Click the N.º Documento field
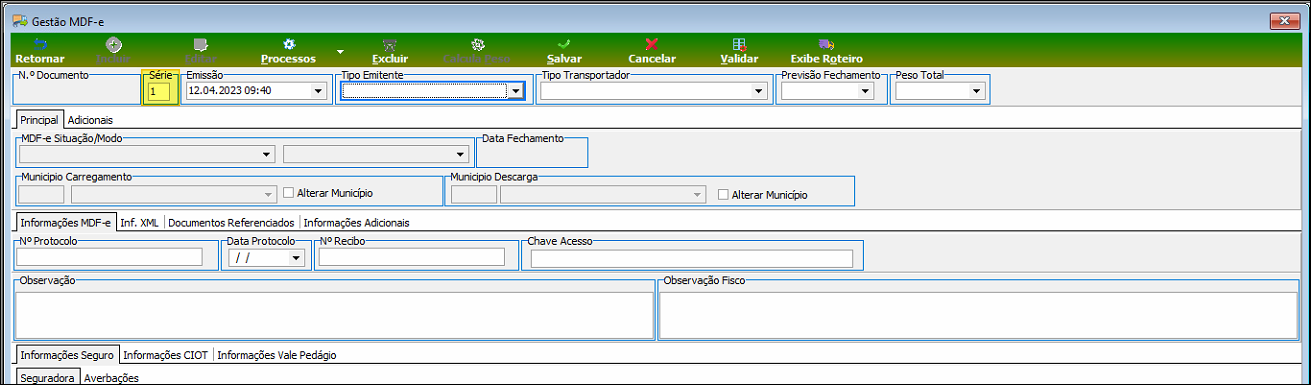Viewport: 1311px width, 385px height. pyautogui.click(x=76, y=91)
